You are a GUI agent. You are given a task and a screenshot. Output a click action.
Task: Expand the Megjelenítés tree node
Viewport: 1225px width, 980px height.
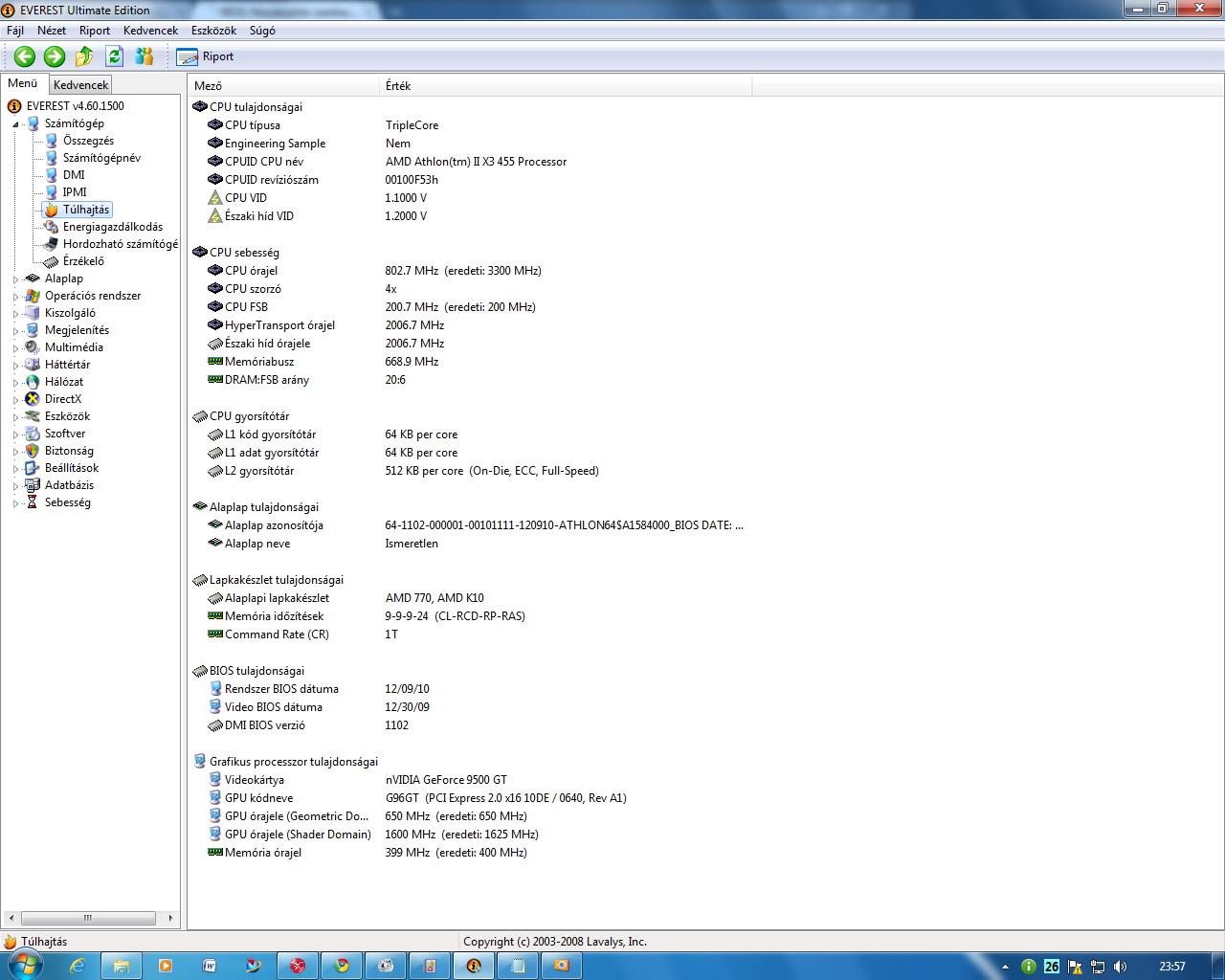[x=15, y=331]
